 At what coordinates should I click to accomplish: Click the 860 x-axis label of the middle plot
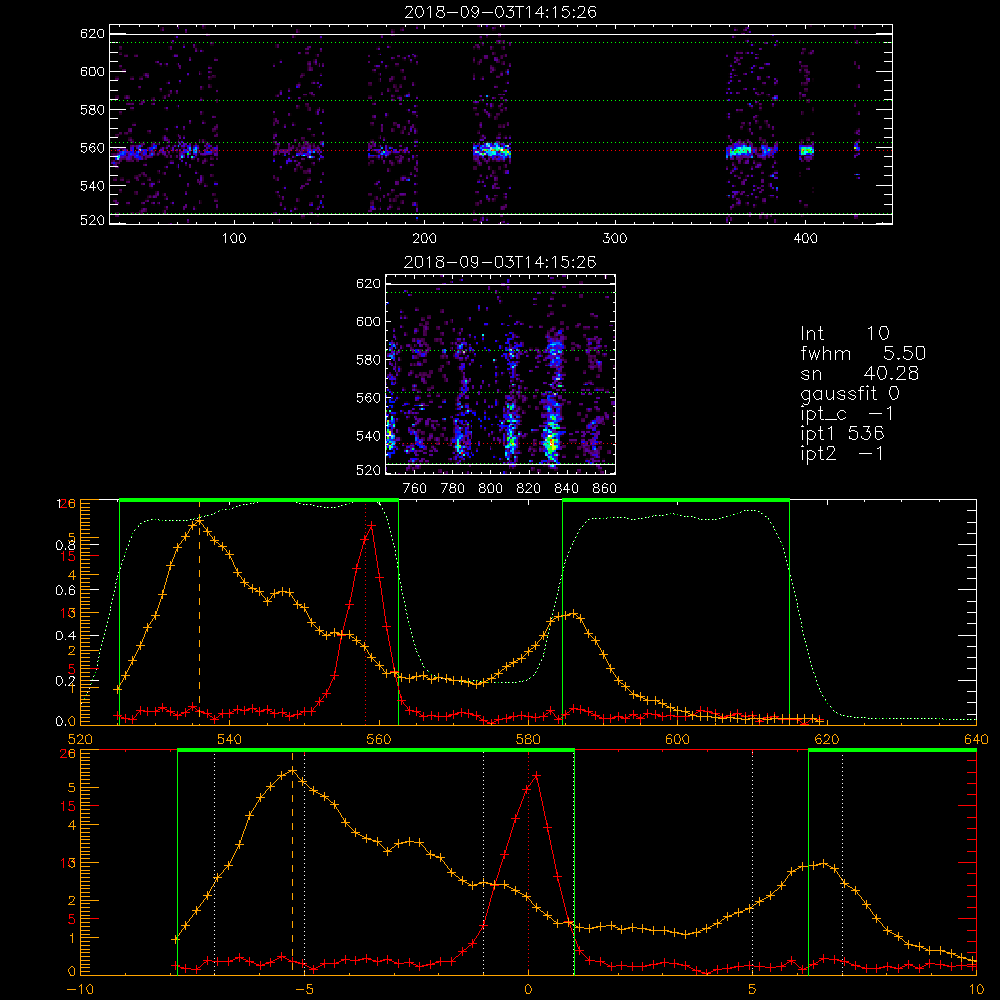[x=605, y=489]
